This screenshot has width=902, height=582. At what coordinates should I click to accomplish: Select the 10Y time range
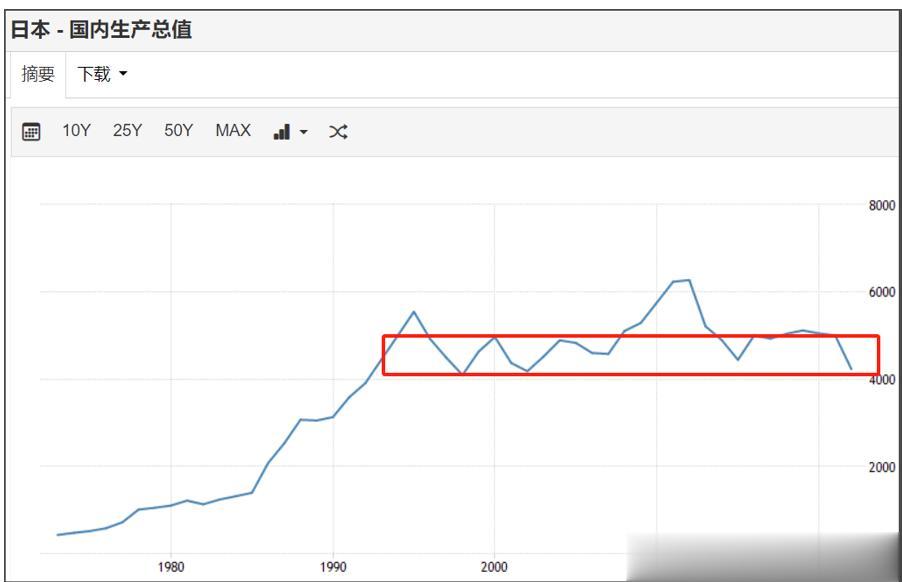coord(77,131)
